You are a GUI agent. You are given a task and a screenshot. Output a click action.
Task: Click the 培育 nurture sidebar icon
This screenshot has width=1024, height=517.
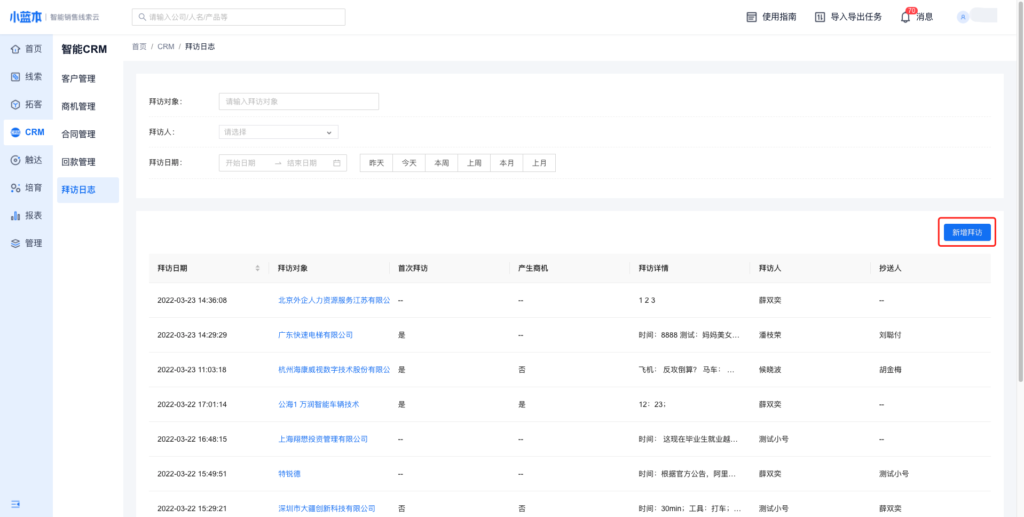[x=15, y=188]
